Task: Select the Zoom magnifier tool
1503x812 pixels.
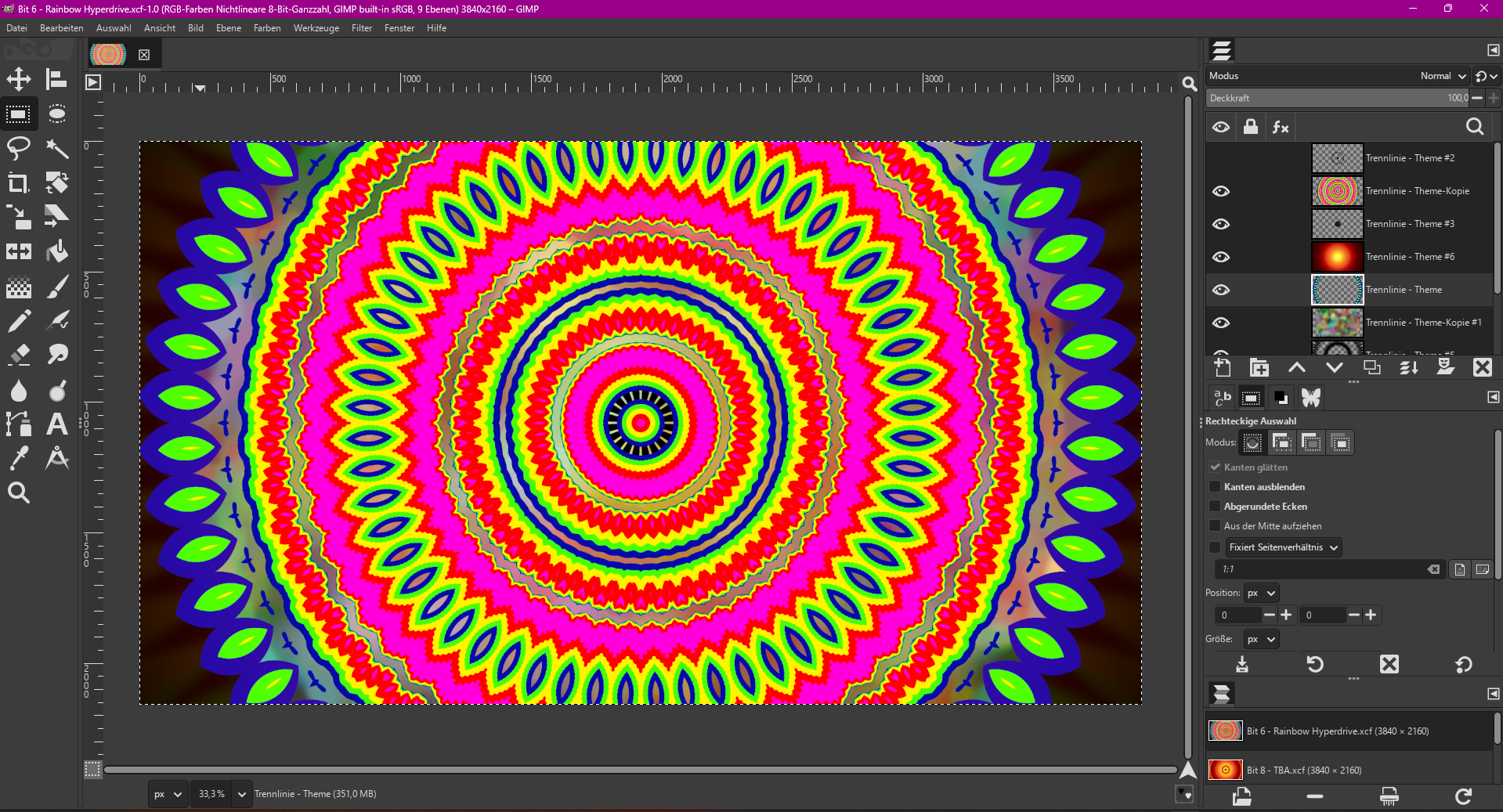Action: pos(19,493)
